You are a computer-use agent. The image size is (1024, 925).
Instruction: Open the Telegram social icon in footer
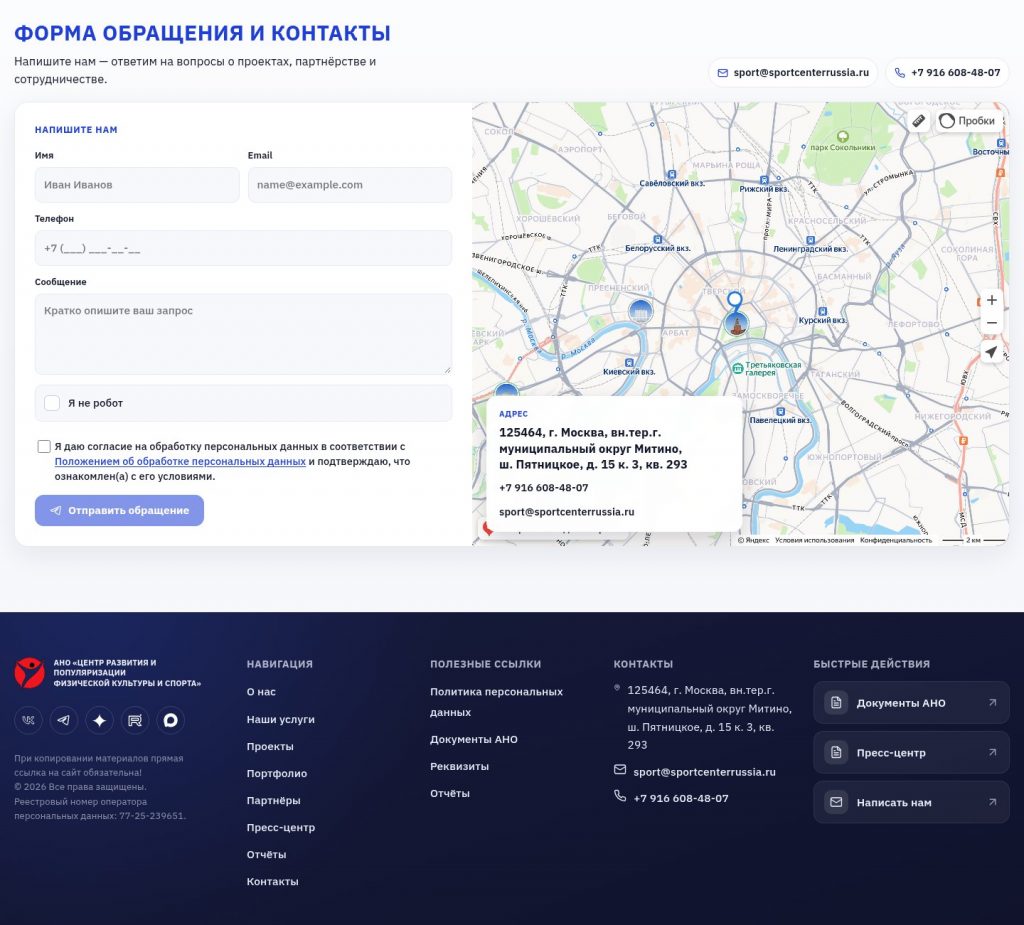point(63,720)
